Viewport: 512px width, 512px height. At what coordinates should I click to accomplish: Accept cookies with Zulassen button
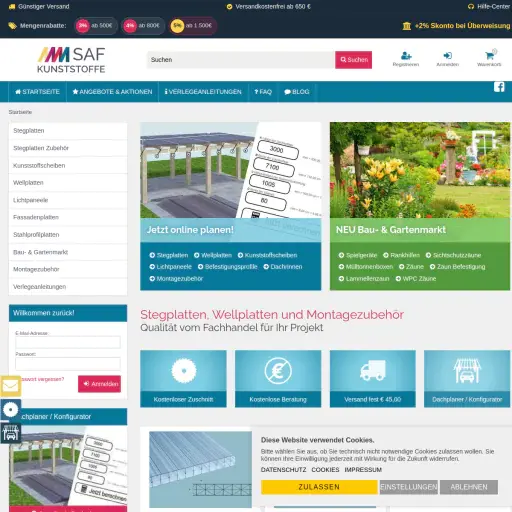[319, 487]
